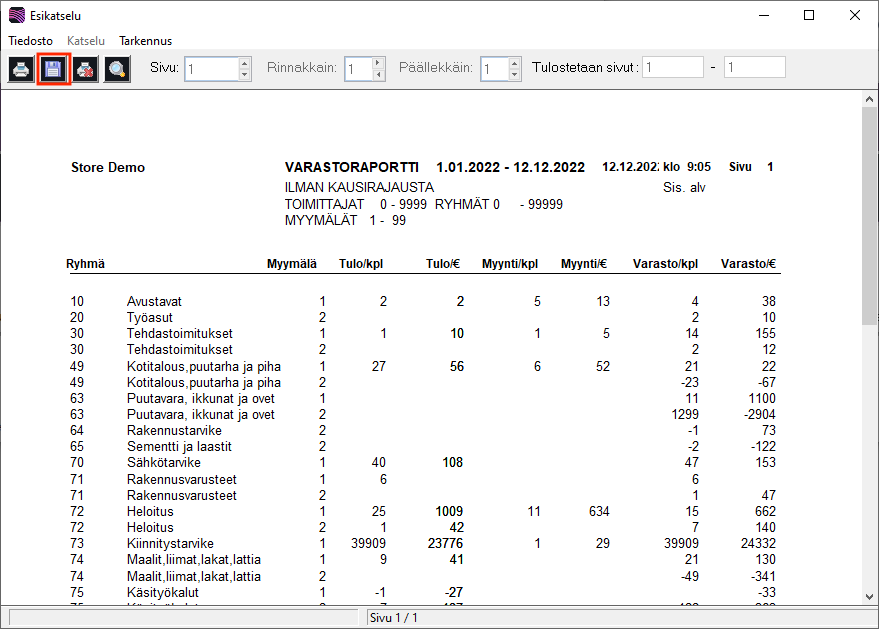
Task: Open the Tarkennus menu
Action: tap(145, 41)
